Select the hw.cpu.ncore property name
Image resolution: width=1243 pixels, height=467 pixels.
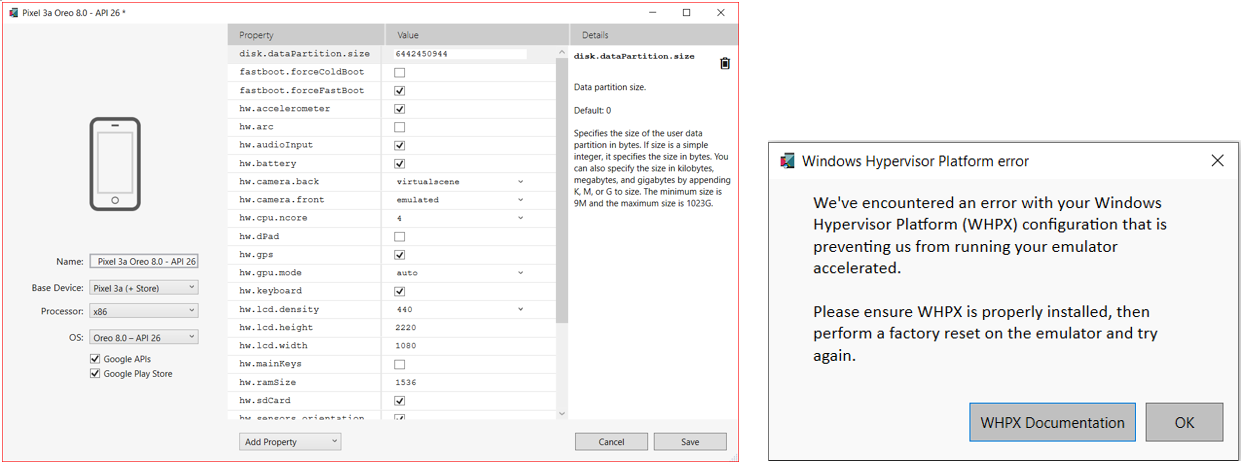click(x=273, y=218)
